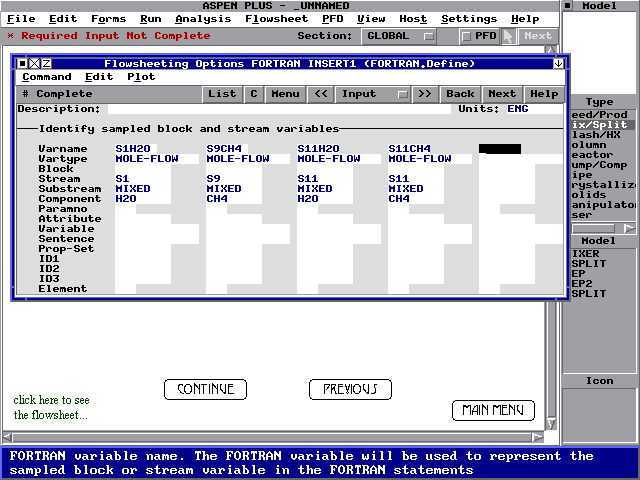Viewport: 640px width, 480px height.
Task: Click the C button
Action: 253,94
